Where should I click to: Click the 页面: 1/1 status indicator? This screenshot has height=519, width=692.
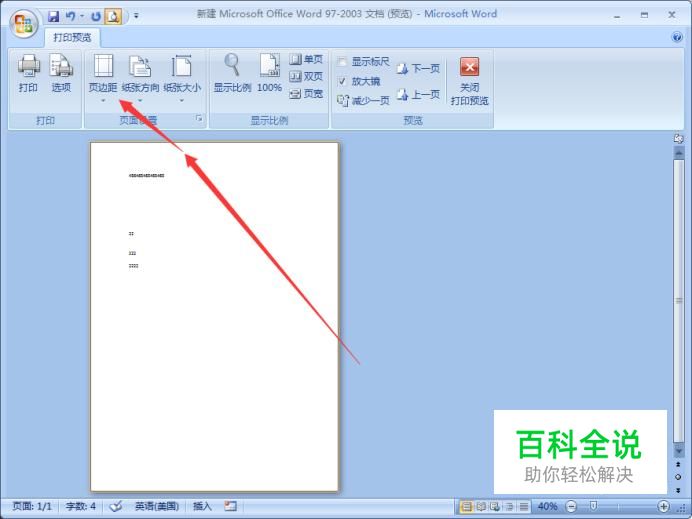pos(32,506)
